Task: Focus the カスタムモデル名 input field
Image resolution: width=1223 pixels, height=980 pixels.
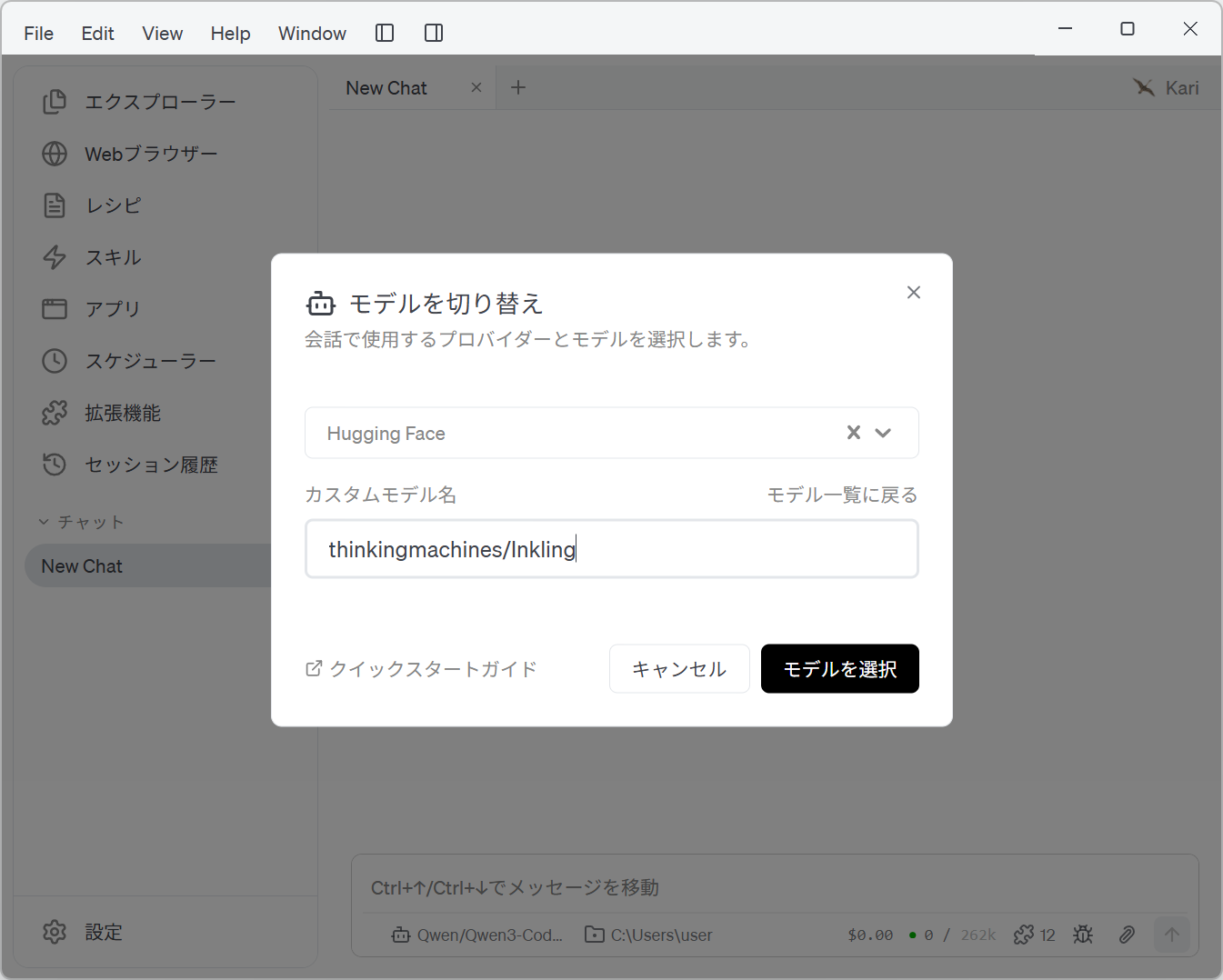Action: pyautogui.click(x=612, y=549)
